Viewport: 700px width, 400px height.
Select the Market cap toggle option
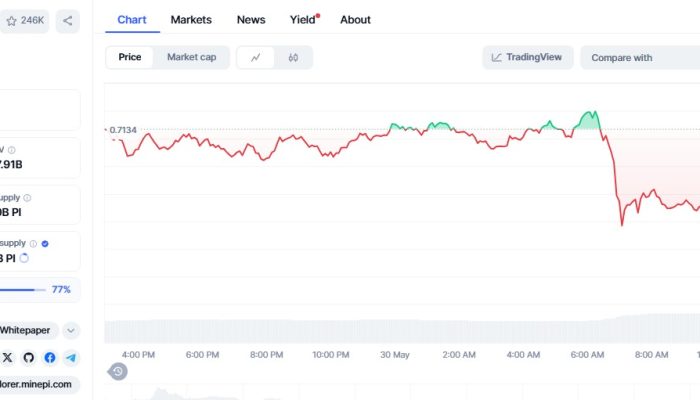pos(191,58)
